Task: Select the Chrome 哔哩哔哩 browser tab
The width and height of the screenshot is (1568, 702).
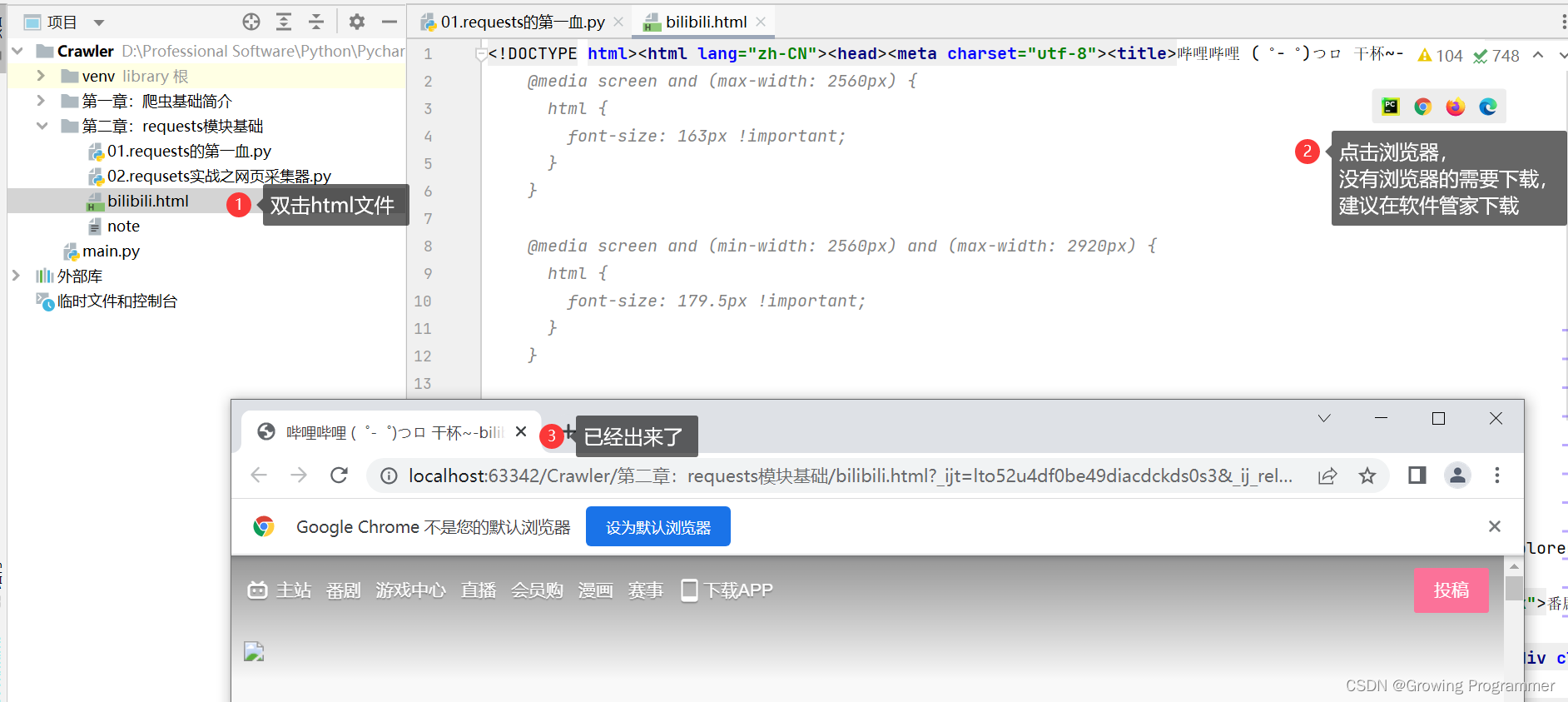Action: (391, 432)
